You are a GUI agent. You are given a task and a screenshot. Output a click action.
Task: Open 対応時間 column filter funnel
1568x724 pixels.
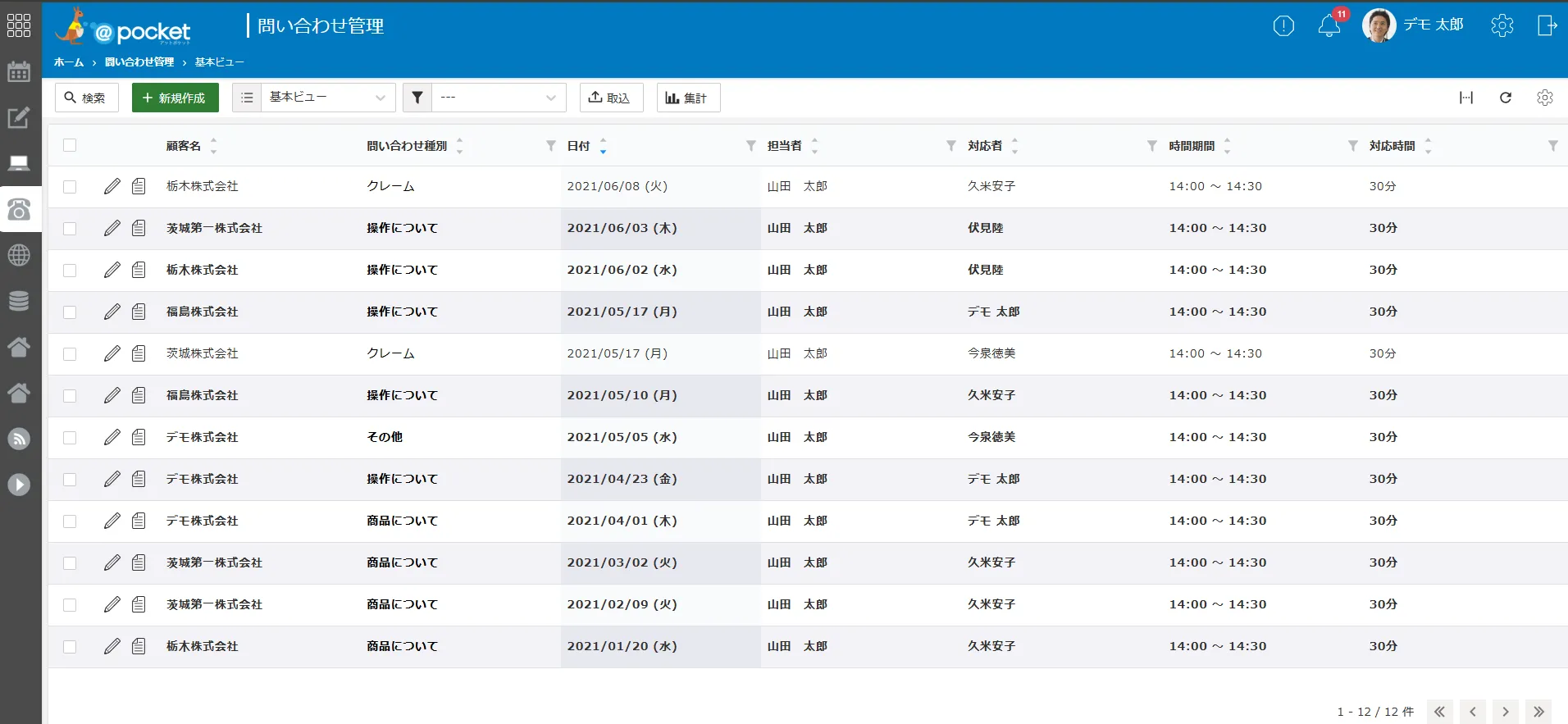coord(1553,146)
